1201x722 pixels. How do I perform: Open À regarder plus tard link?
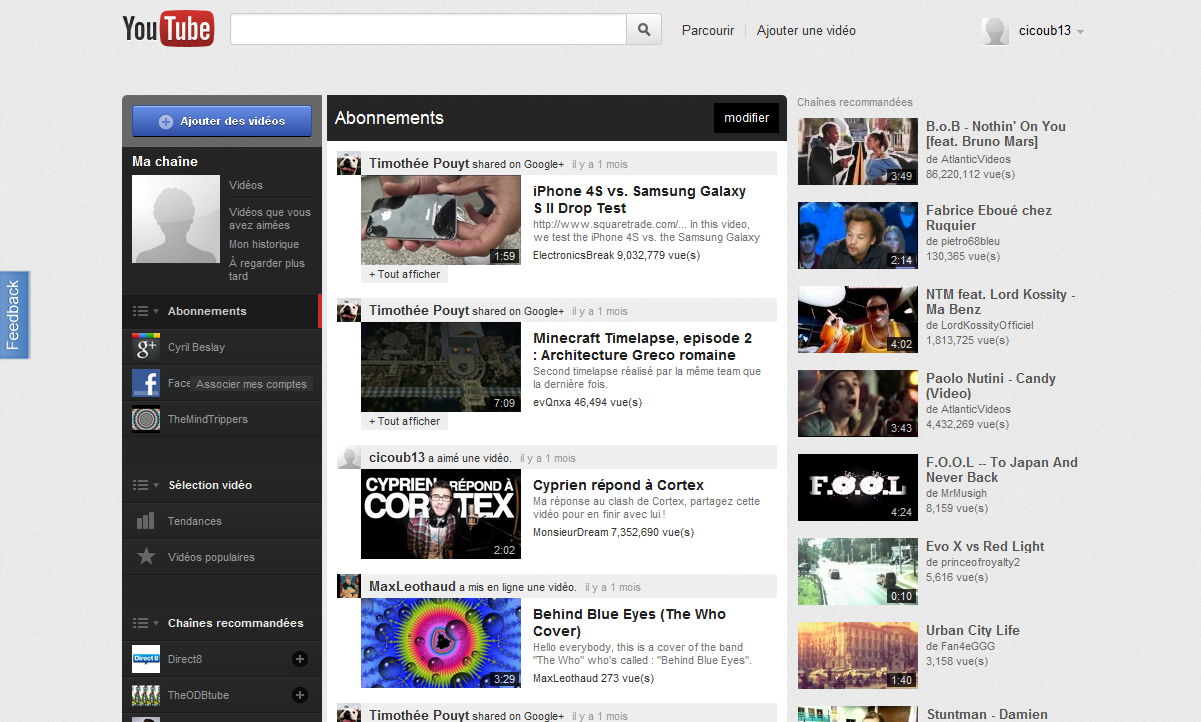tap(267, 269)
